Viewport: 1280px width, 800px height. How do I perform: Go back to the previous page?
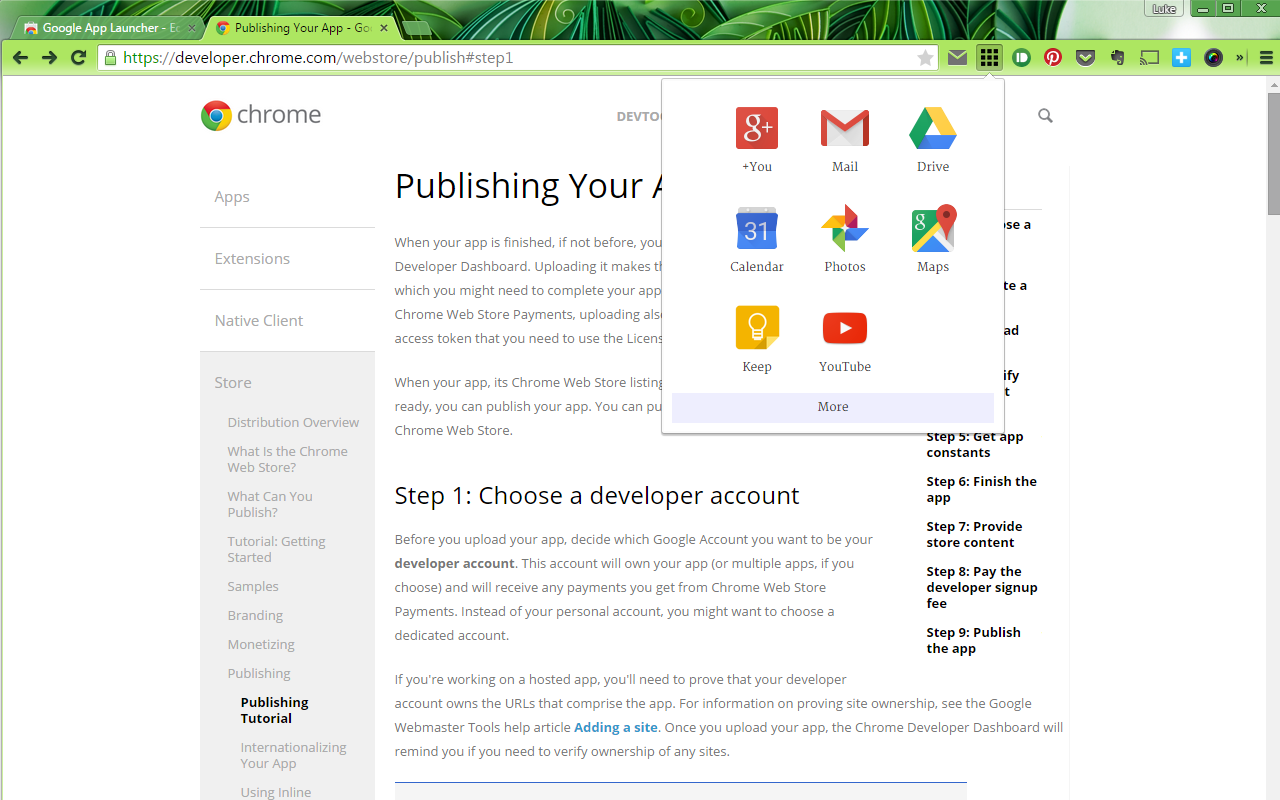20,58
